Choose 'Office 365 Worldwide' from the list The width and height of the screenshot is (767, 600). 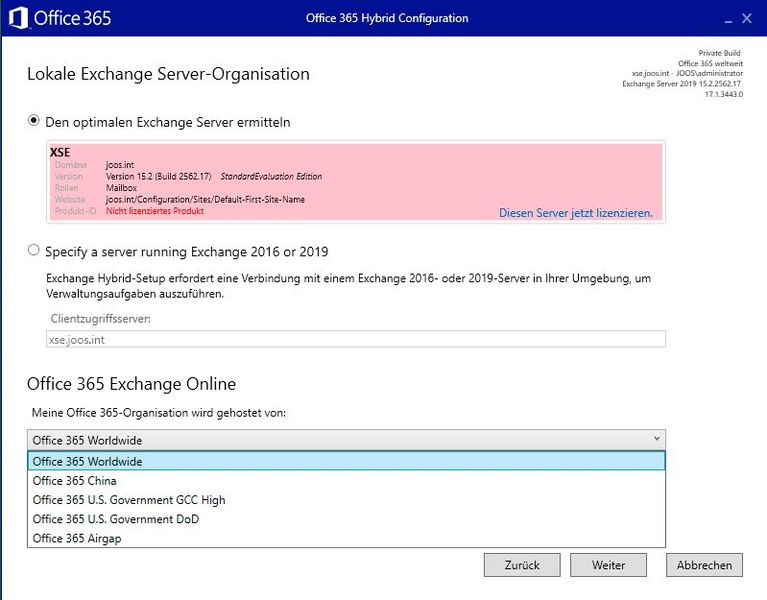click(346, 461)
